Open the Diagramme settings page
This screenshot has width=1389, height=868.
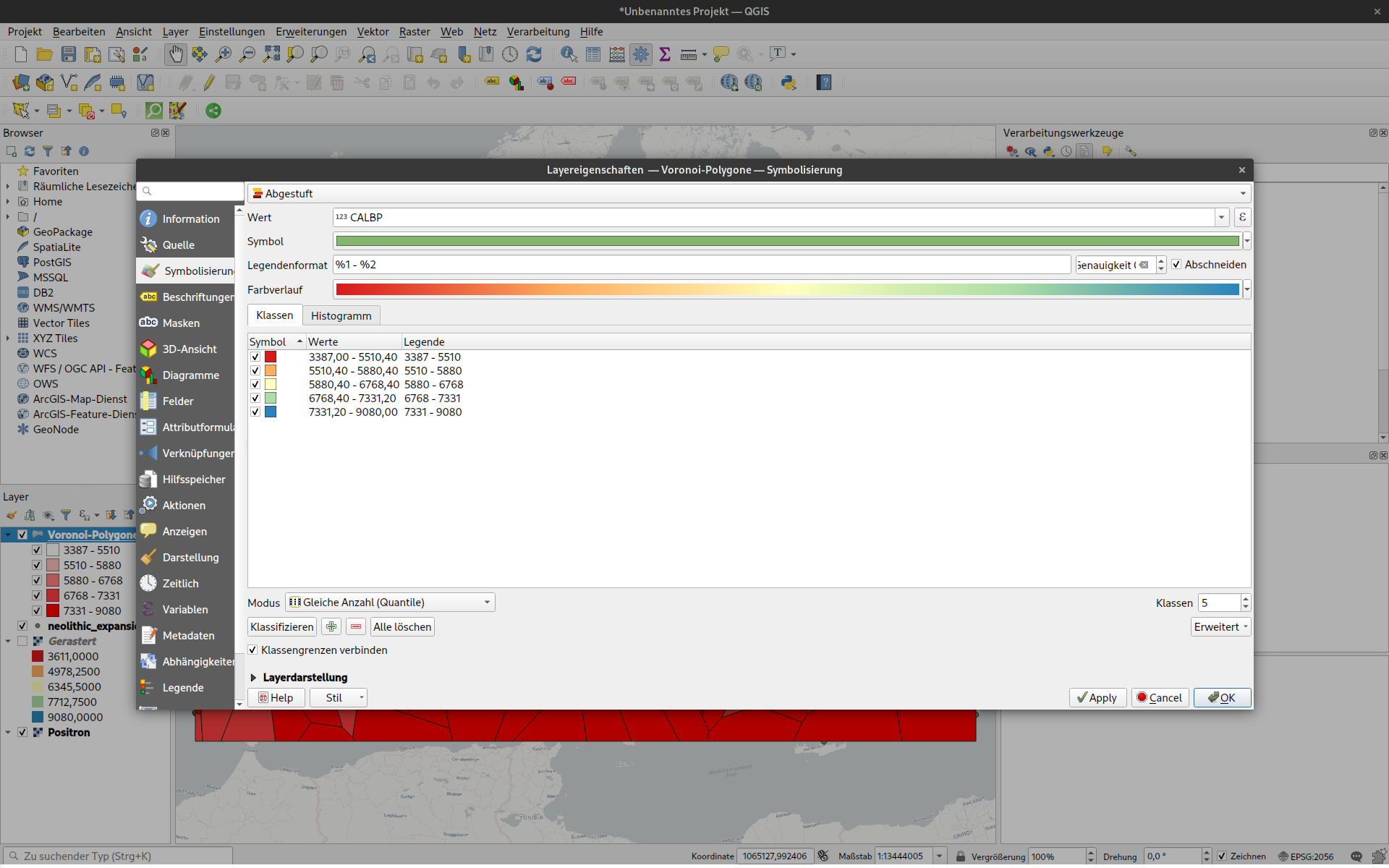[190, 375]
